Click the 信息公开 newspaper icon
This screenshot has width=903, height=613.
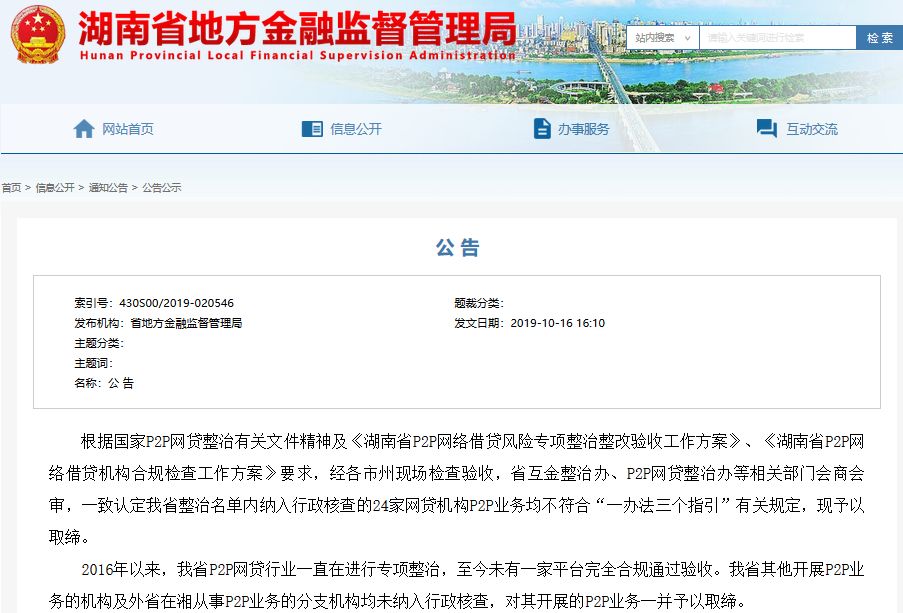point(312,129)
